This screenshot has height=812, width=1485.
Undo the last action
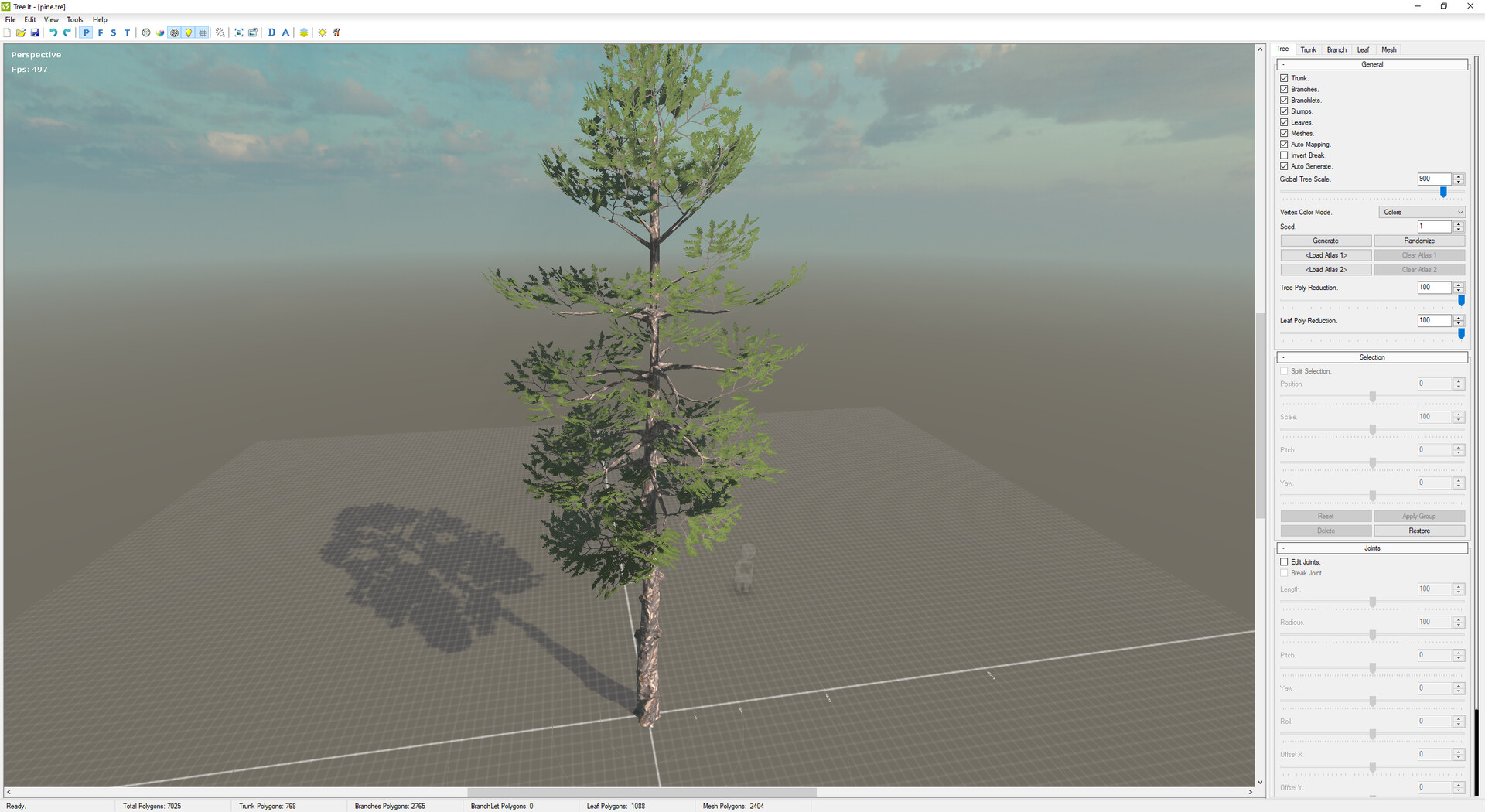click(x=53, y=32)
